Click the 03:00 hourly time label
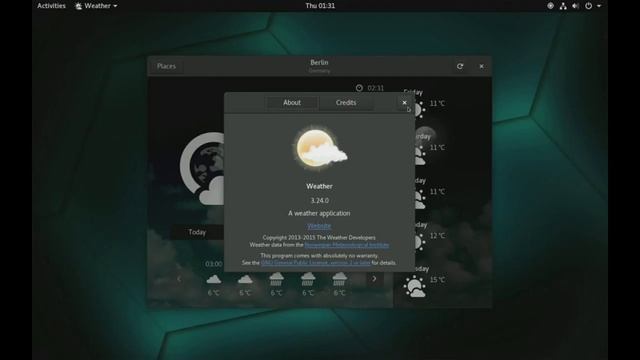The image size is (640, 360). [214, 264]
